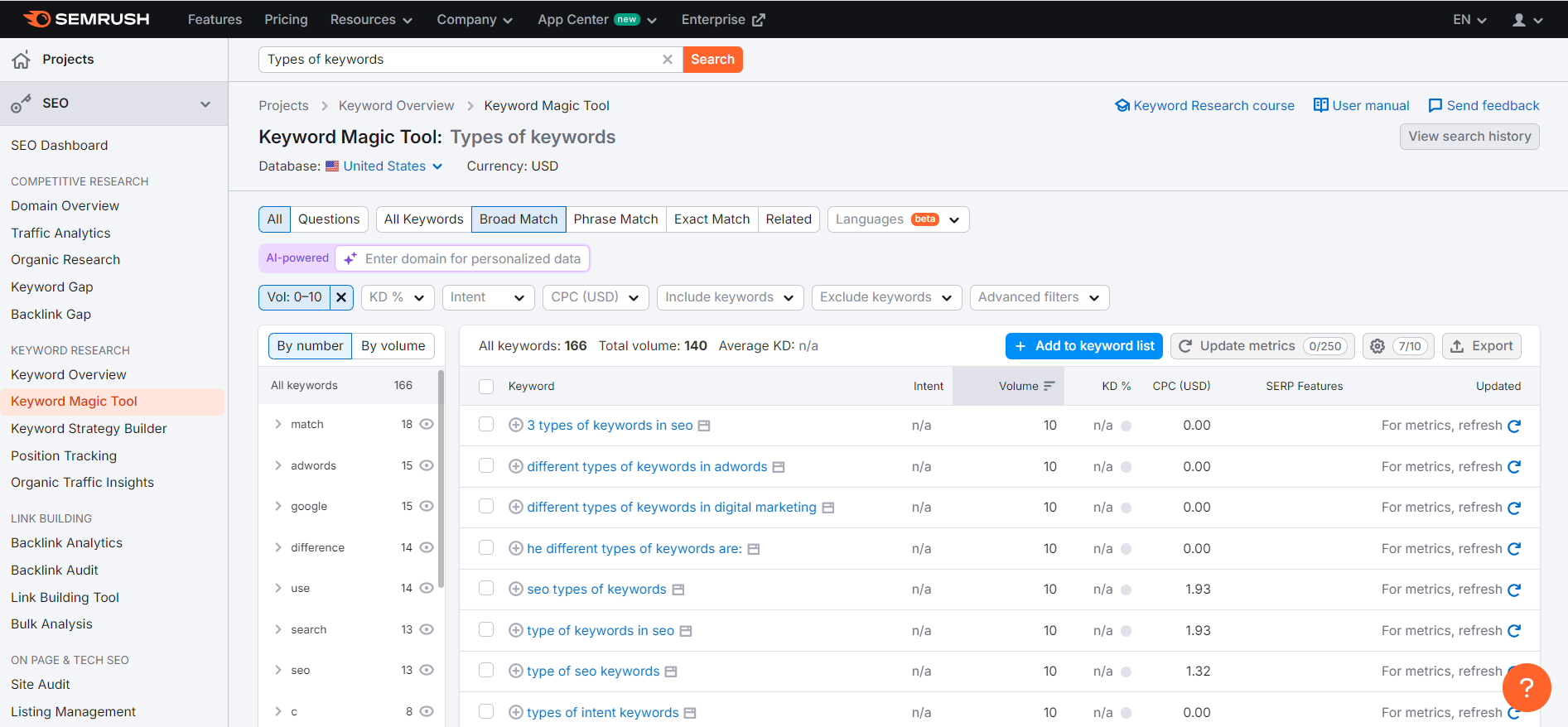Screen dimensions: 1568x727
Task: Add 'types of intent keywords' via plus icon
Action: point(515,712)
